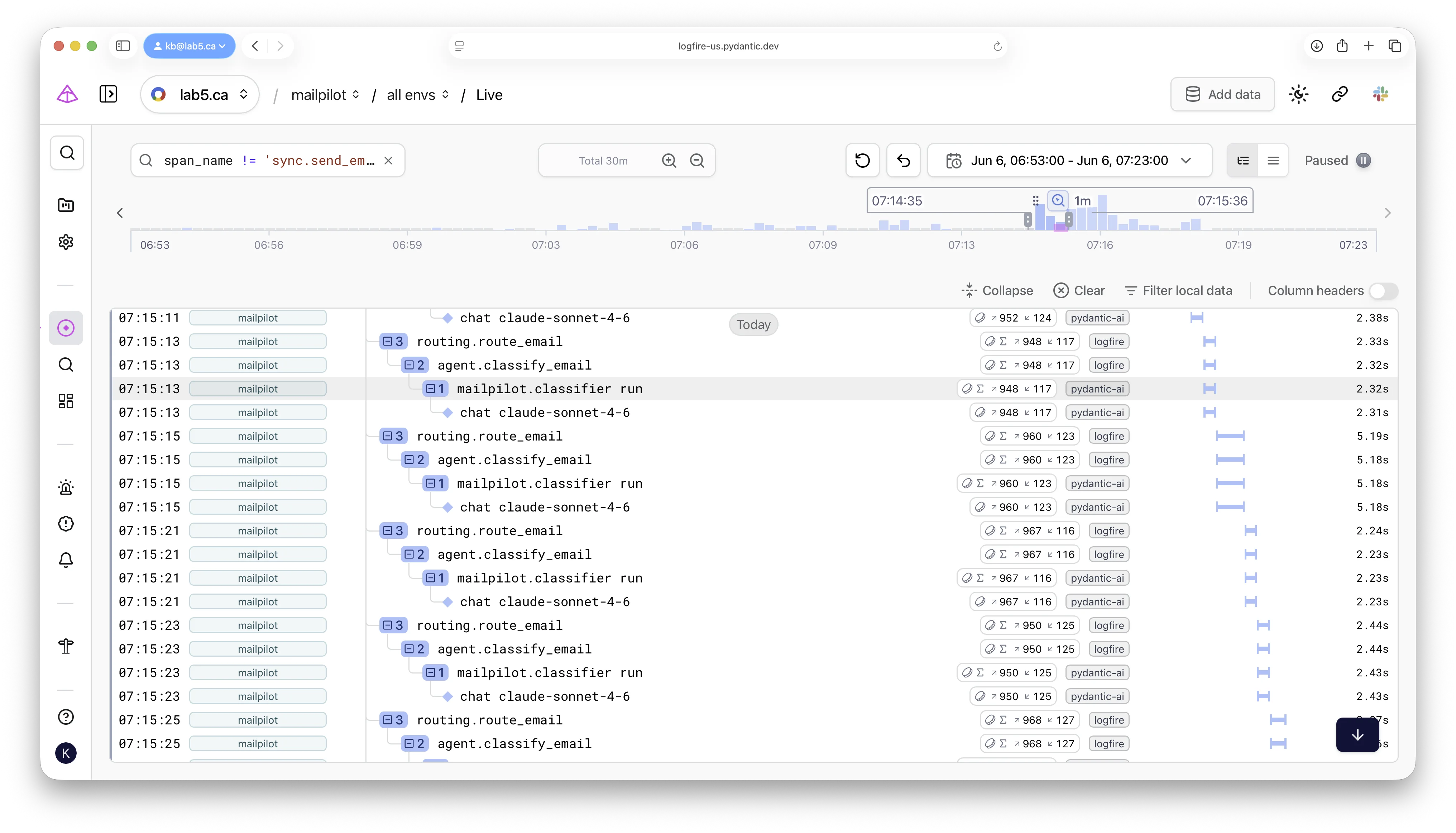Open the user avatar K menu

click(x=66, y=753)
